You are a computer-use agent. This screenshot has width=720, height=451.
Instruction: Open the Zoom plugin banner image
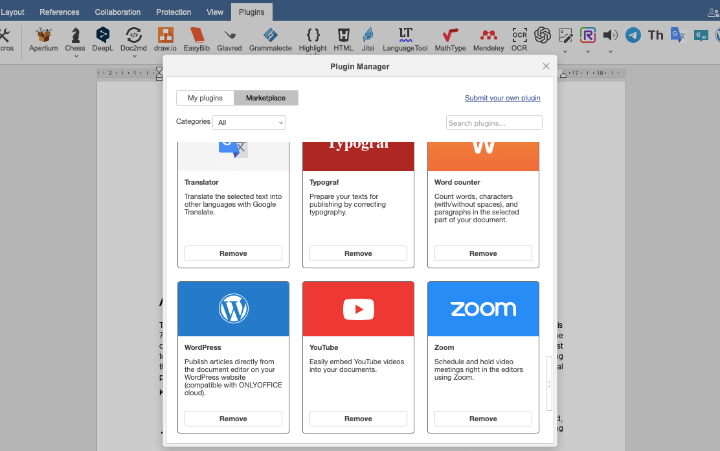(x=483, y=309)
